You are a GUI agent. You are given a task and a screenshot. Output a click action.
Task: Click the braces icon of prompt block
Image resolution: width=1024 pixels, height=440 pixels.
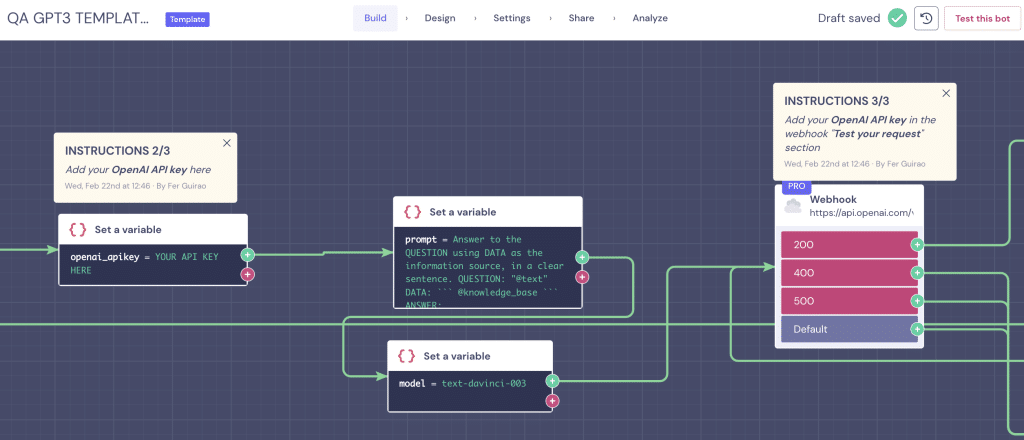coord(412,212)
